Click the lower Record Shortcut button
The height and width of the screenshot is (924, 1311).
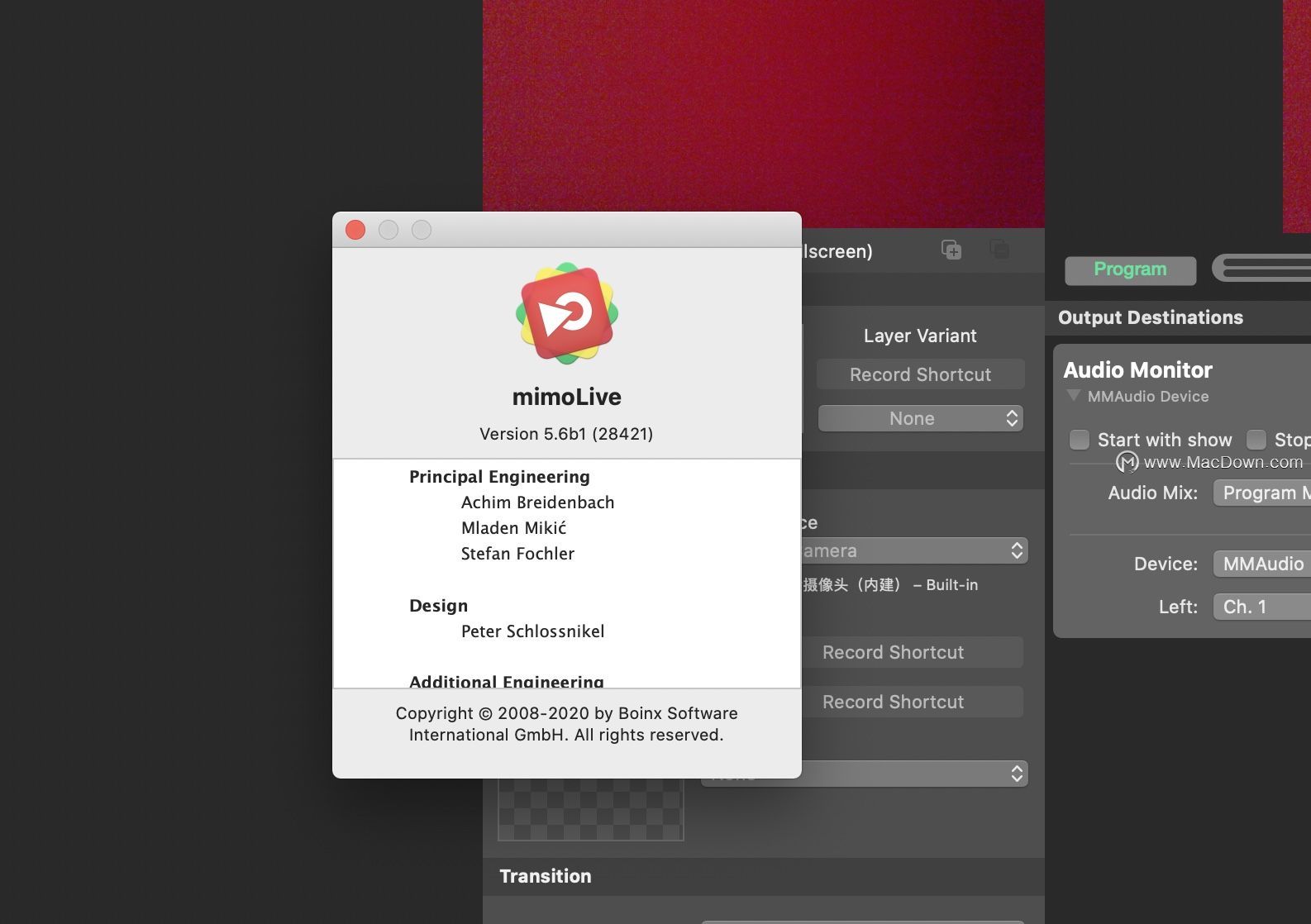(x=913, y=702)
